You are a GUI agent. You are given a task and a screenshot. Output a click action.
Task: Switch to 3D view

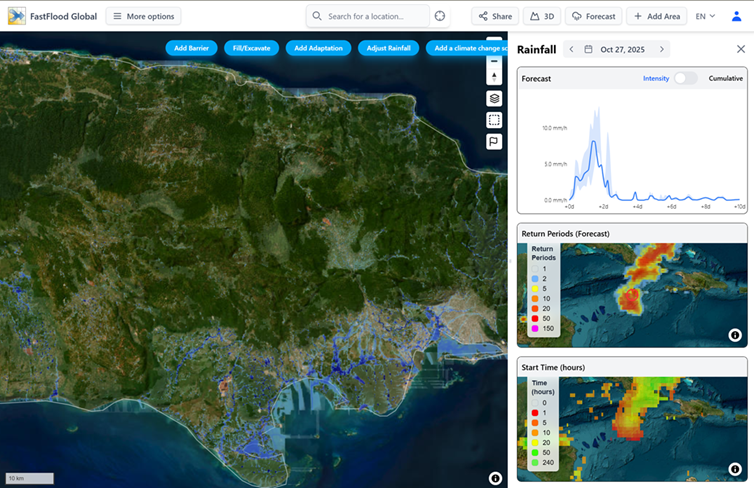(542, 16)
